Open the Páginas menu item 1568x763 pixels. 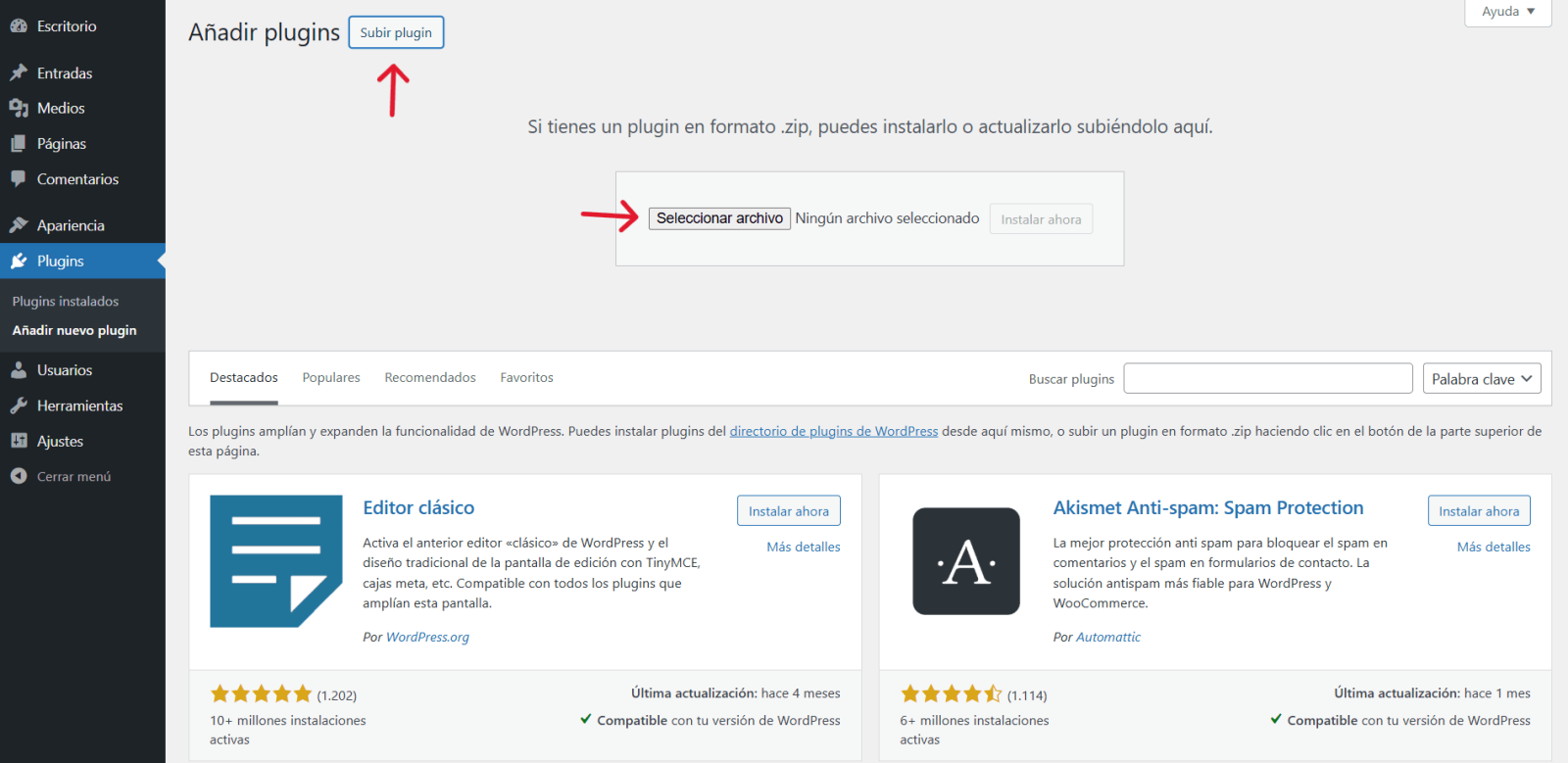tap(82, 144)
